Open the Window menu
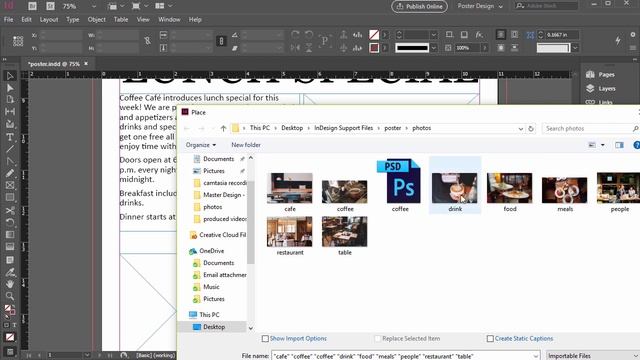 click(169, 20)
